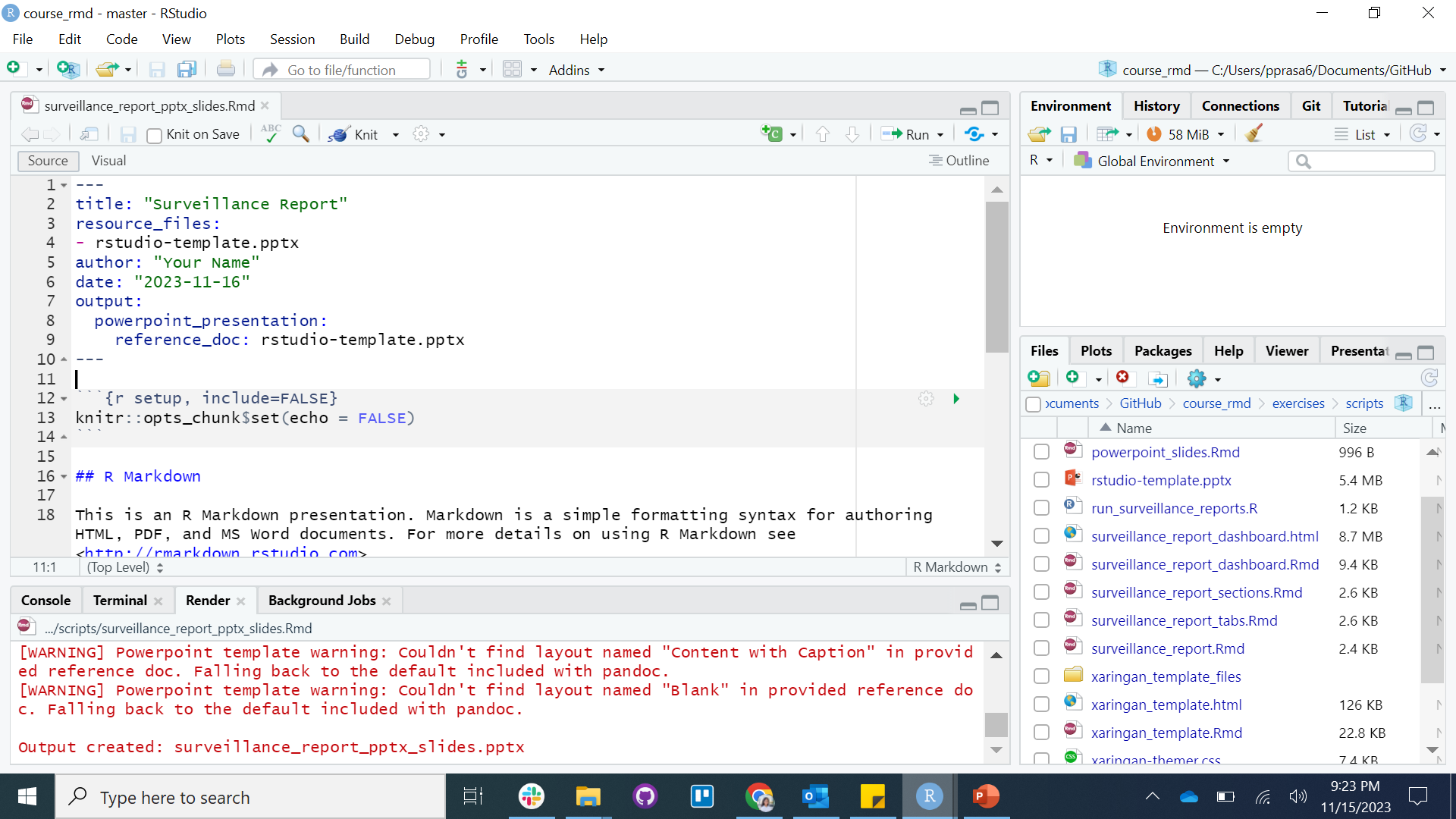This screenshot has width=1456, height=819.
Task: Toggle the Knit on Save checkbox
Action: [x=154, y=135]
